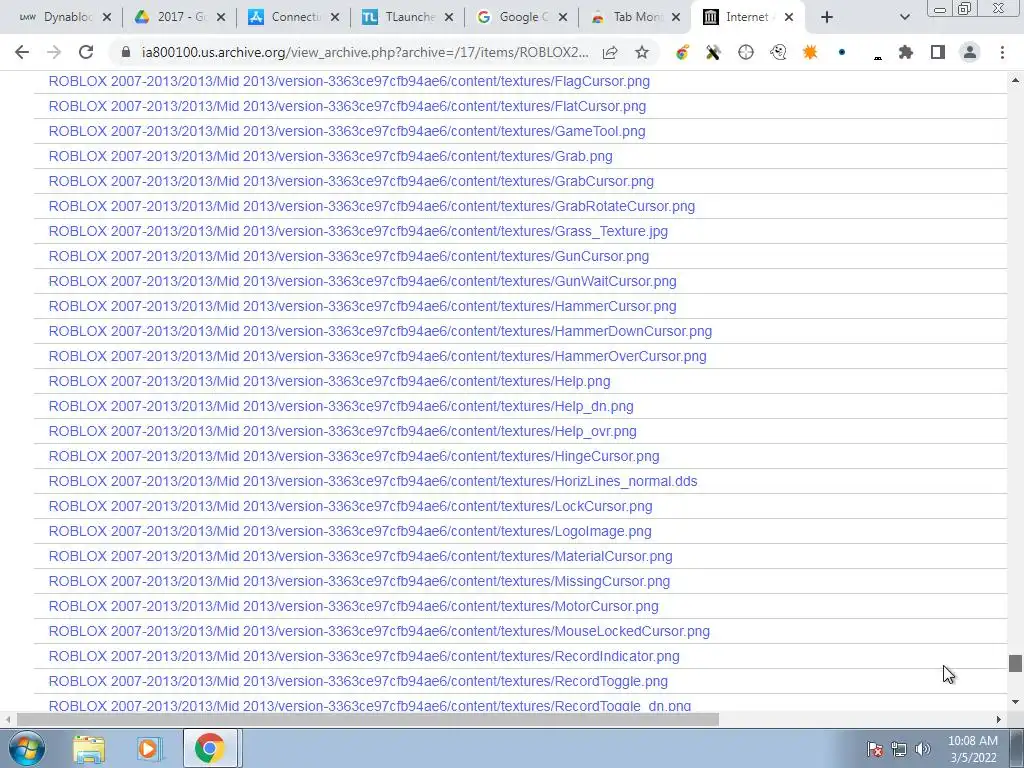Screen dimensions: 1024x768
Task: Open the crossed tools extension icon
Action: coord(713,52)
